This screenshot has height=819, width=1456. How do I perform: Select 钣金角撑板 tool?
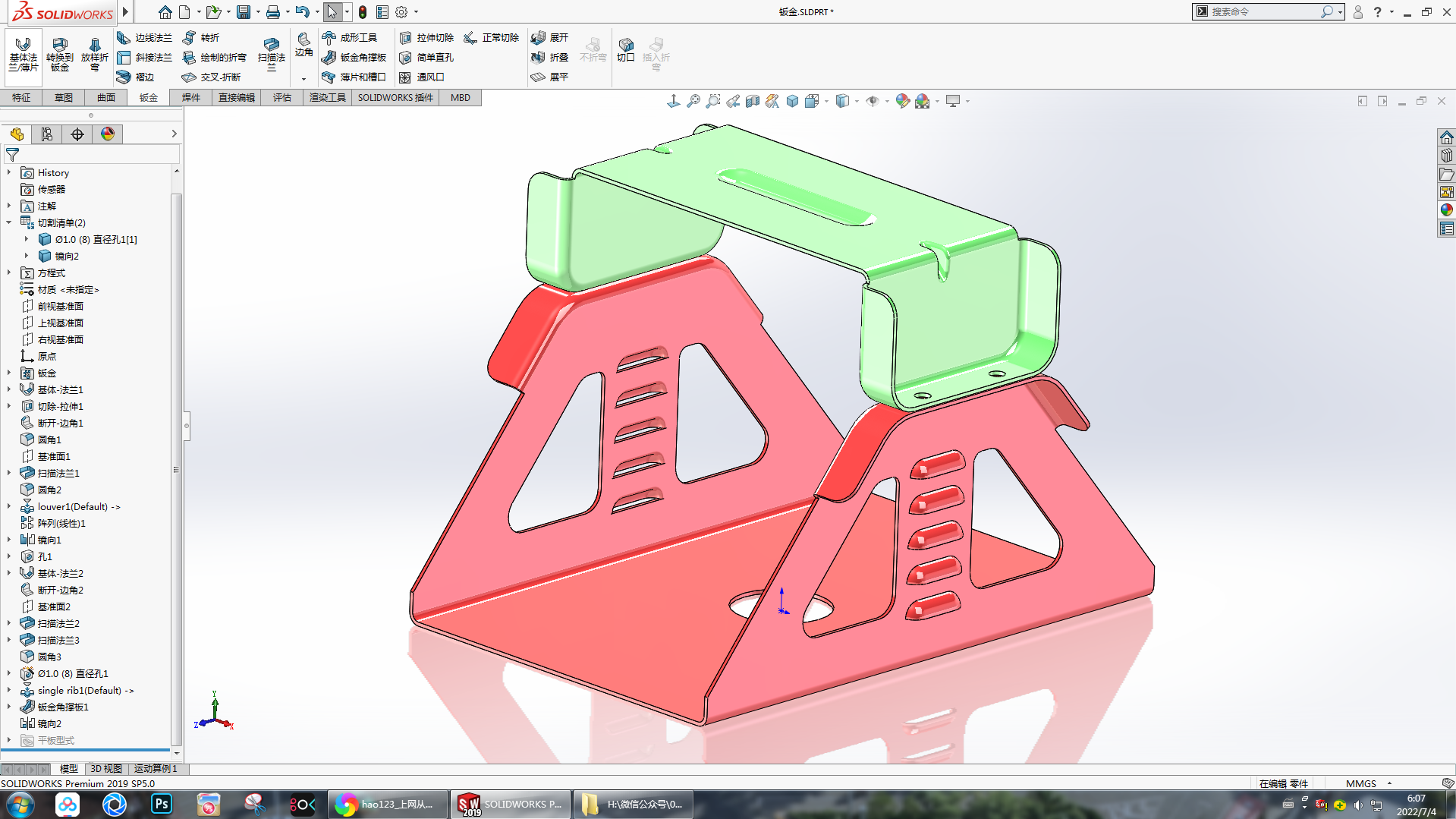click(x=354, y=57)
